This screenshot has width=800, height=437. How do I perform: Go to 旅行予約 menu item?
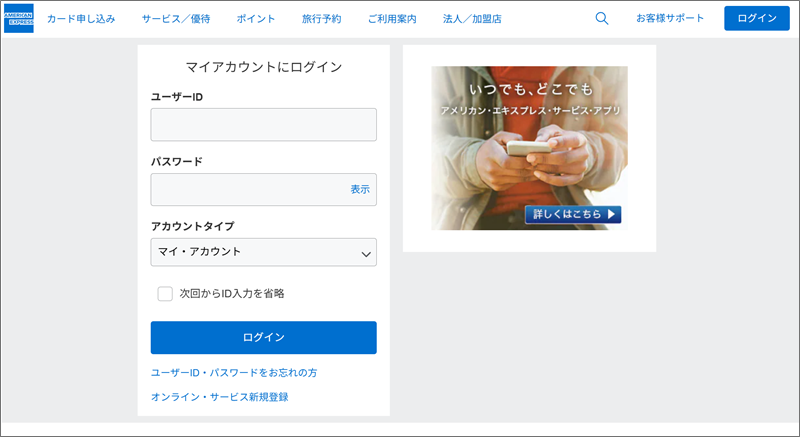pyautogui.click(x=321, y=19)
